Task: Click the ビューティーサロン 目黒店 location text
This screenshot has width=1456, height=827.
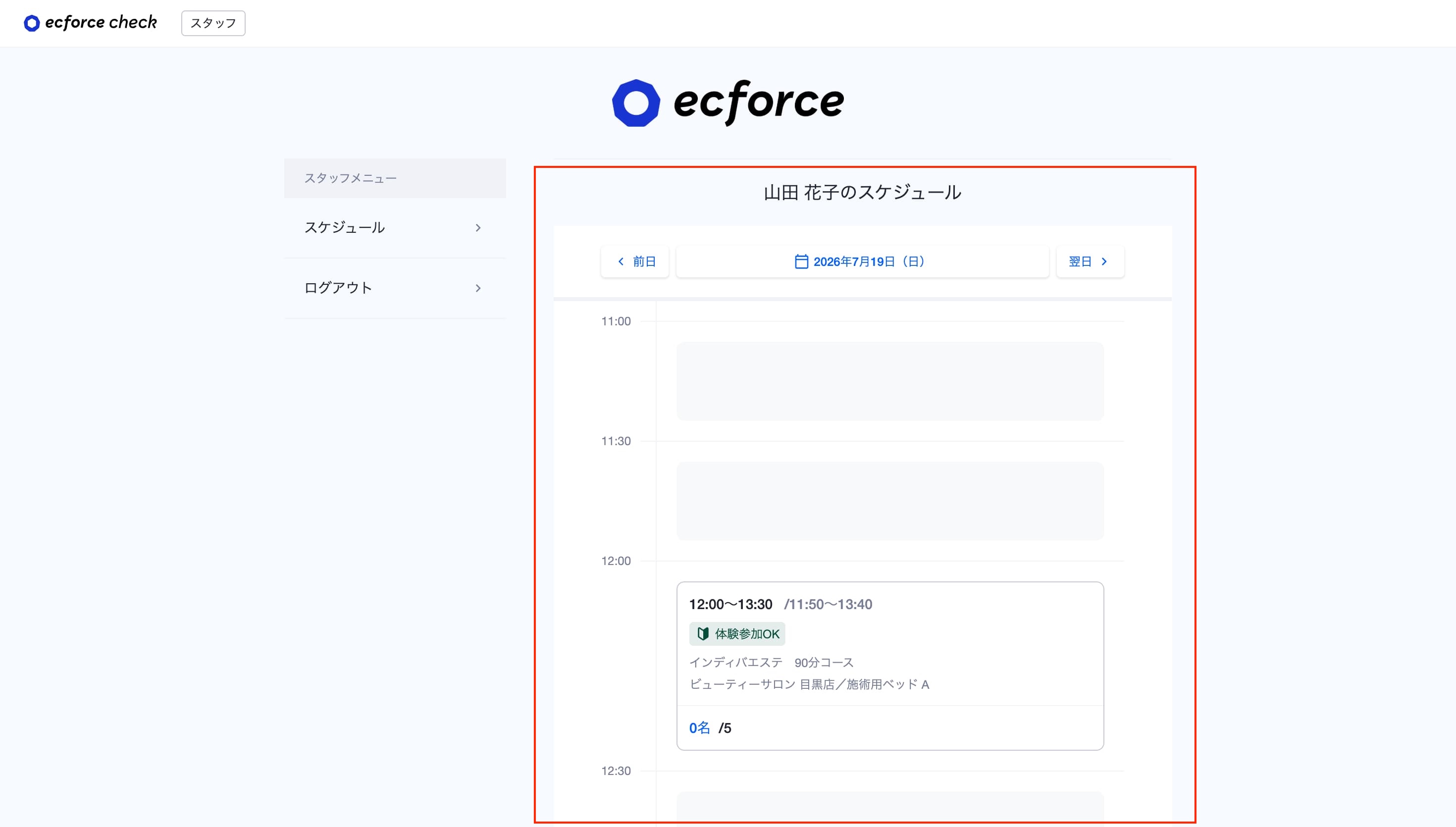Action: click(809, 684)
